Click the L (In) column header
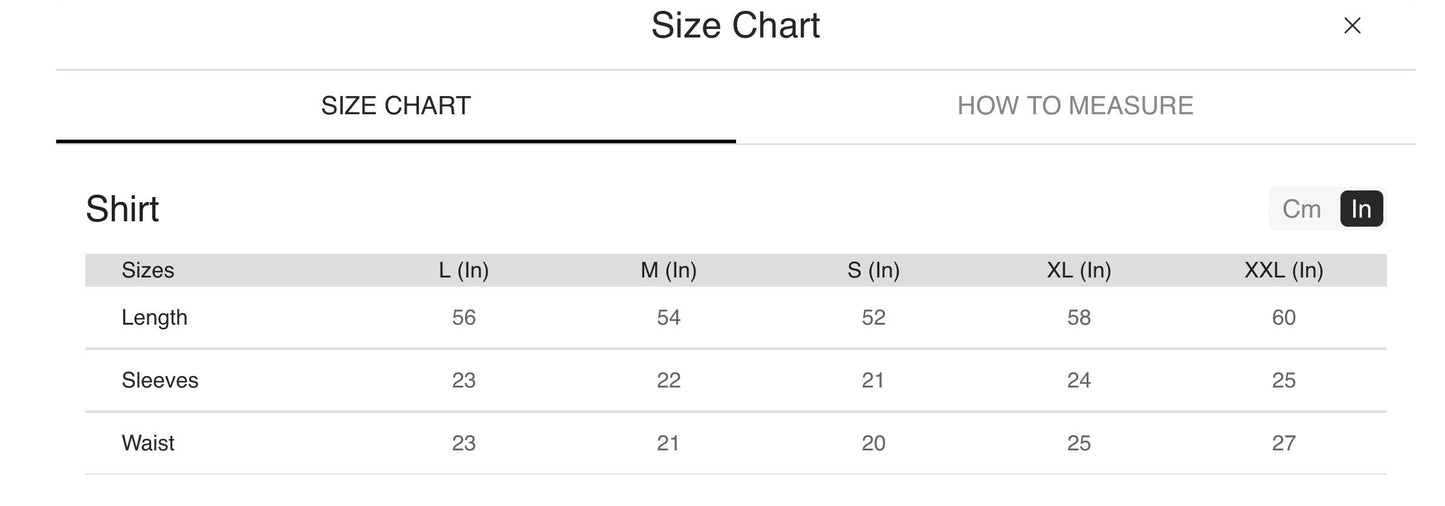Viewport: 1445px width, 506px height. (464, 270)
